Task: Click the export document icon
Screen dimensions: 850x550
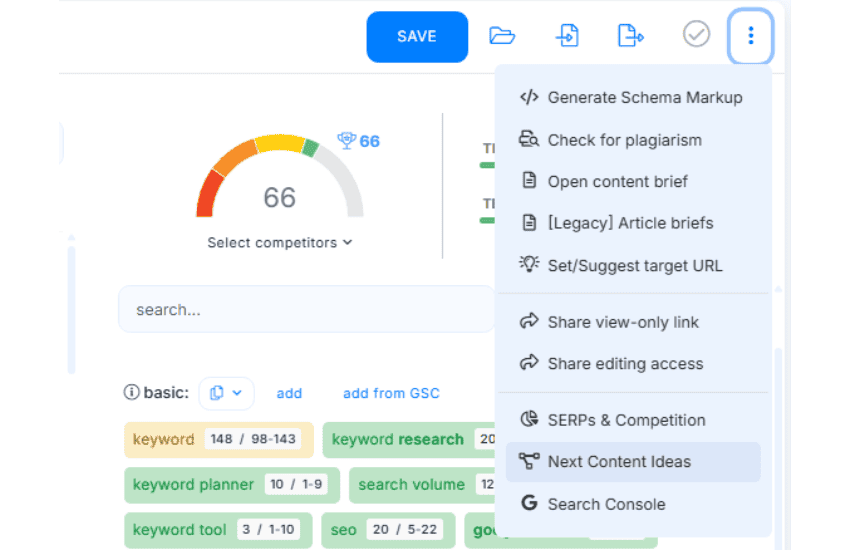Action: coord(630,36)
